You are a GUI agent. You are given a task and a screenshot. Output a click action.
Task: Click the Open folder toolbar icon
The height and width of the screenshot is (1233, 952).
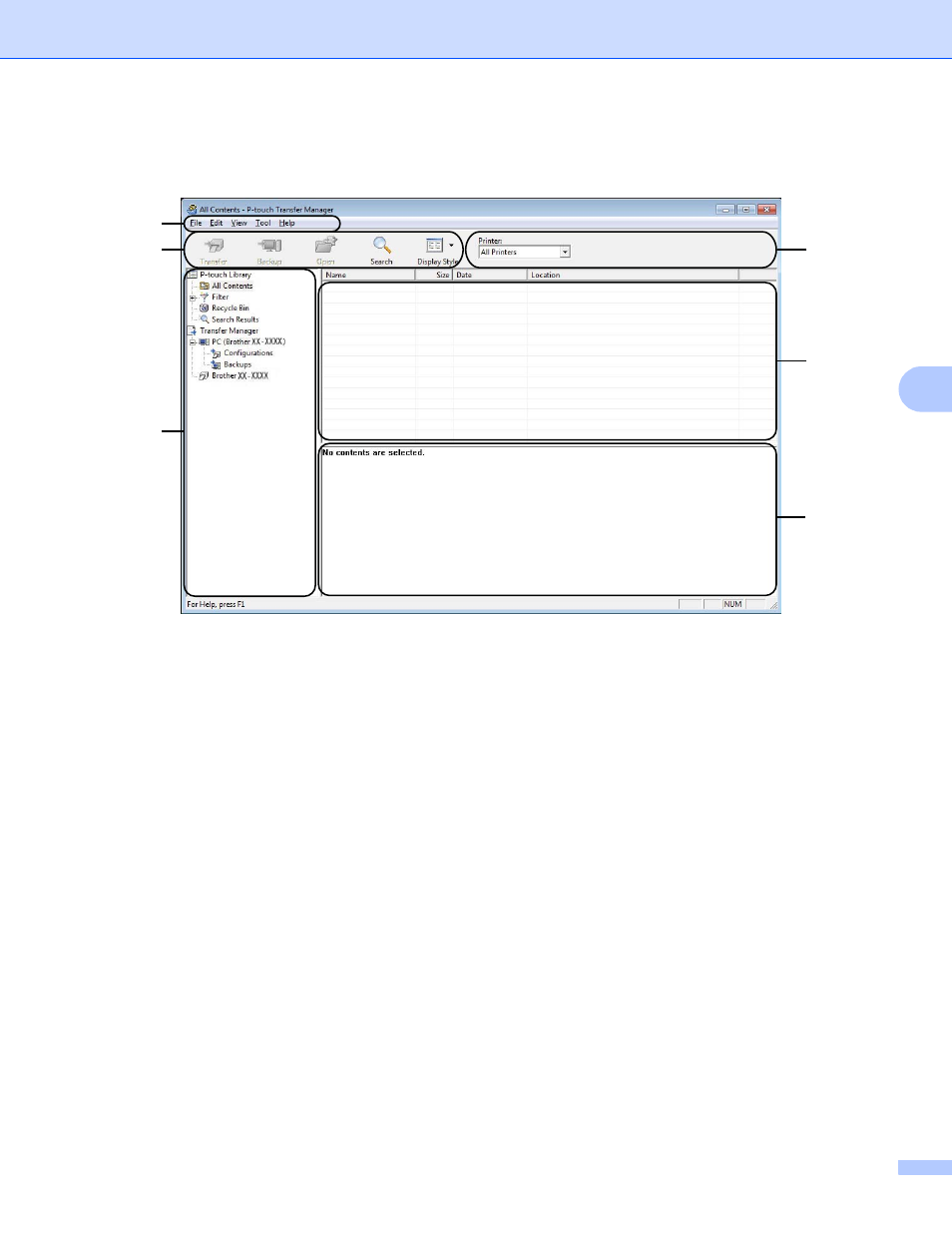coord(326,246)
